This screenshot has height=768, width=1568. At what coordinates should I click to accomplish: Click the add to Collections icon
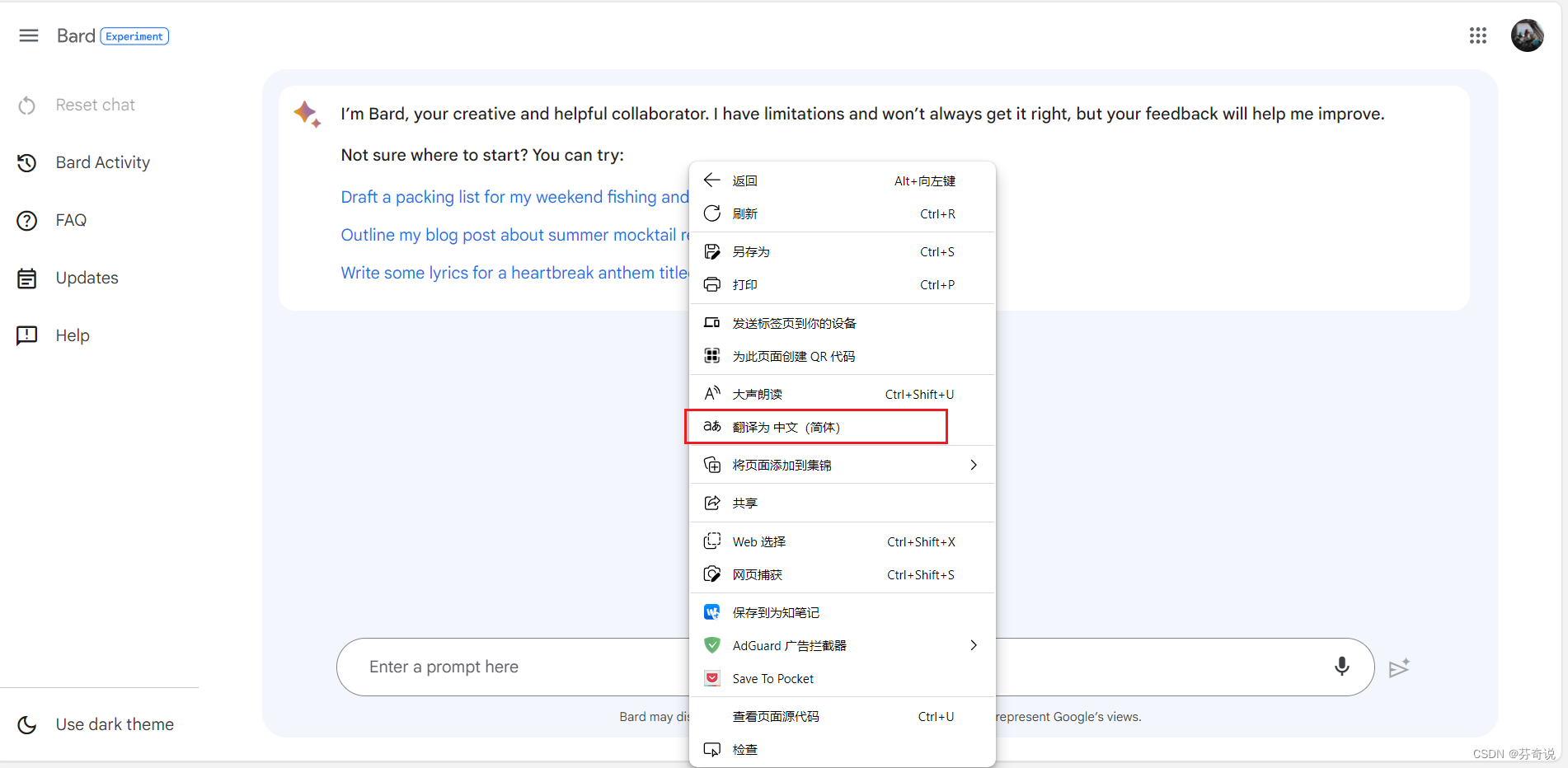click(x=712, y=465)
